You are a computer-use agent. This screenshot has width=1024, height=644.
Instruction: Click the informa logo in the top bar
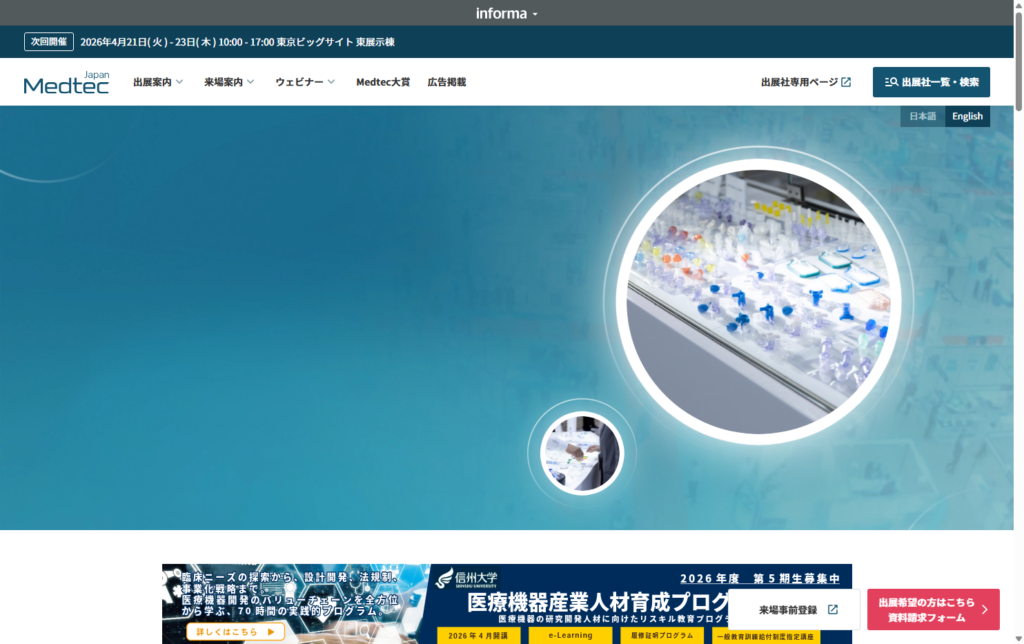click(x=502, y=13)
